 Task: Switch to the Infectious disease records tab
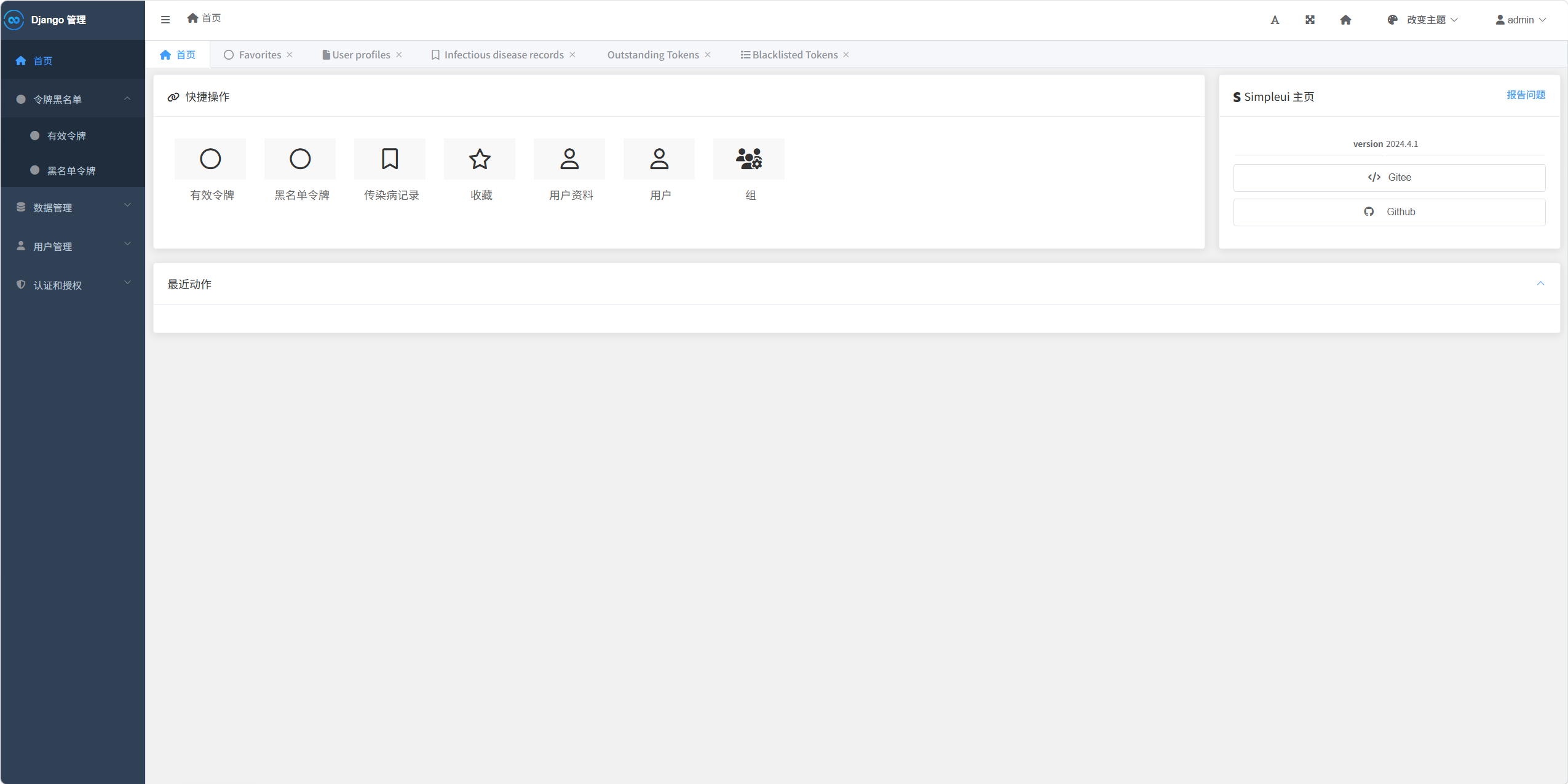pos(503,55)
